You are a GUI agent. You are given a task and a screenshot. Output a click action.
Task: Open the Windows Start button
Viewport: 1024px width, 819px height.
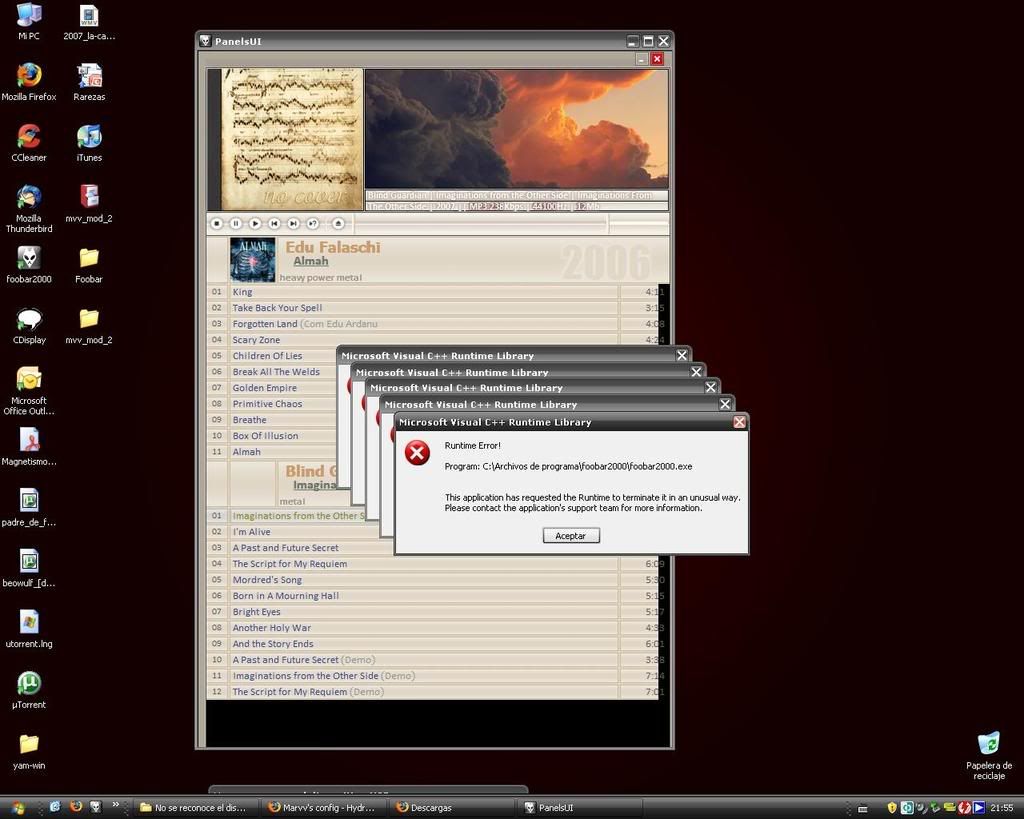(x=18, y=808)
